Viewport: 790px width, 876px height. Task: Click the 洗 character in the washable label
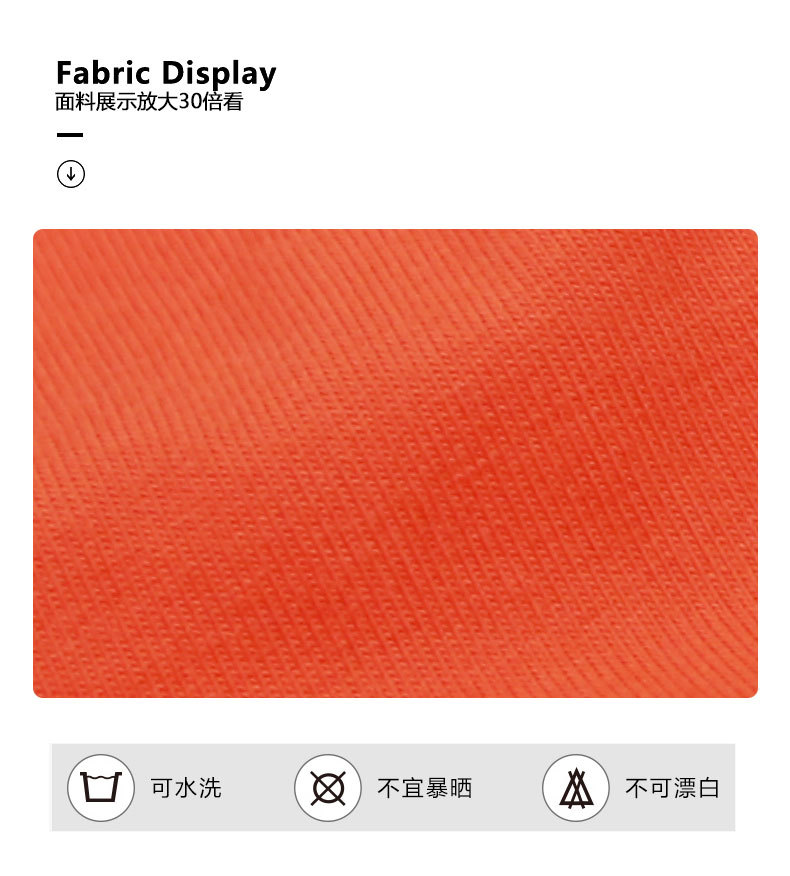tap(210, 788)
